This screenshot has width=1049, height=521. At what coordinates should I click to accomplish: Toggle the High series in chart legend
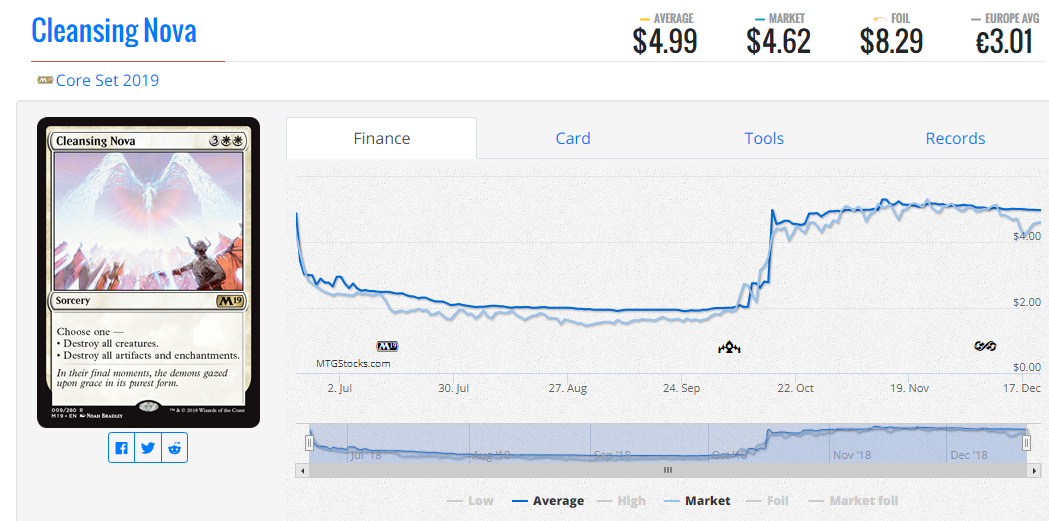622,500
